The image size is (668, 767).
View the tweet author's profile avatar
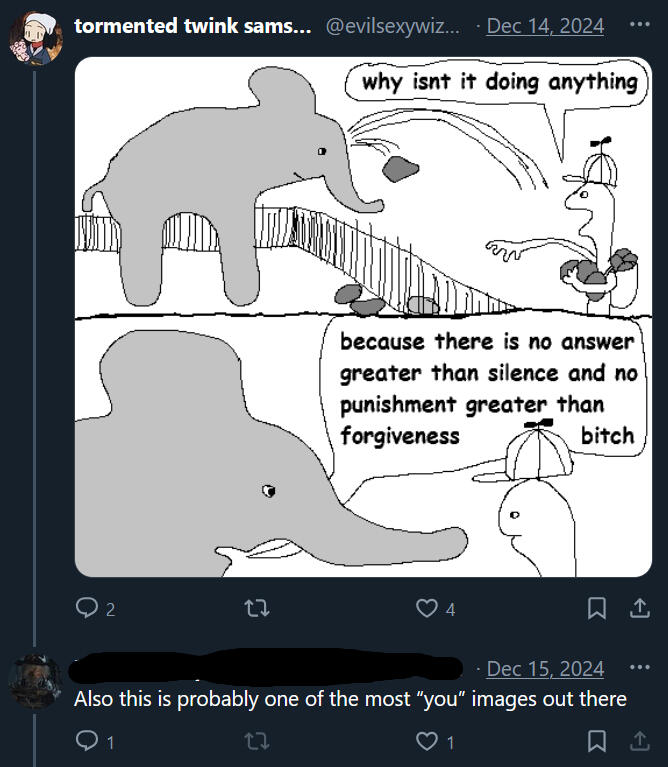tap(35, 38)
